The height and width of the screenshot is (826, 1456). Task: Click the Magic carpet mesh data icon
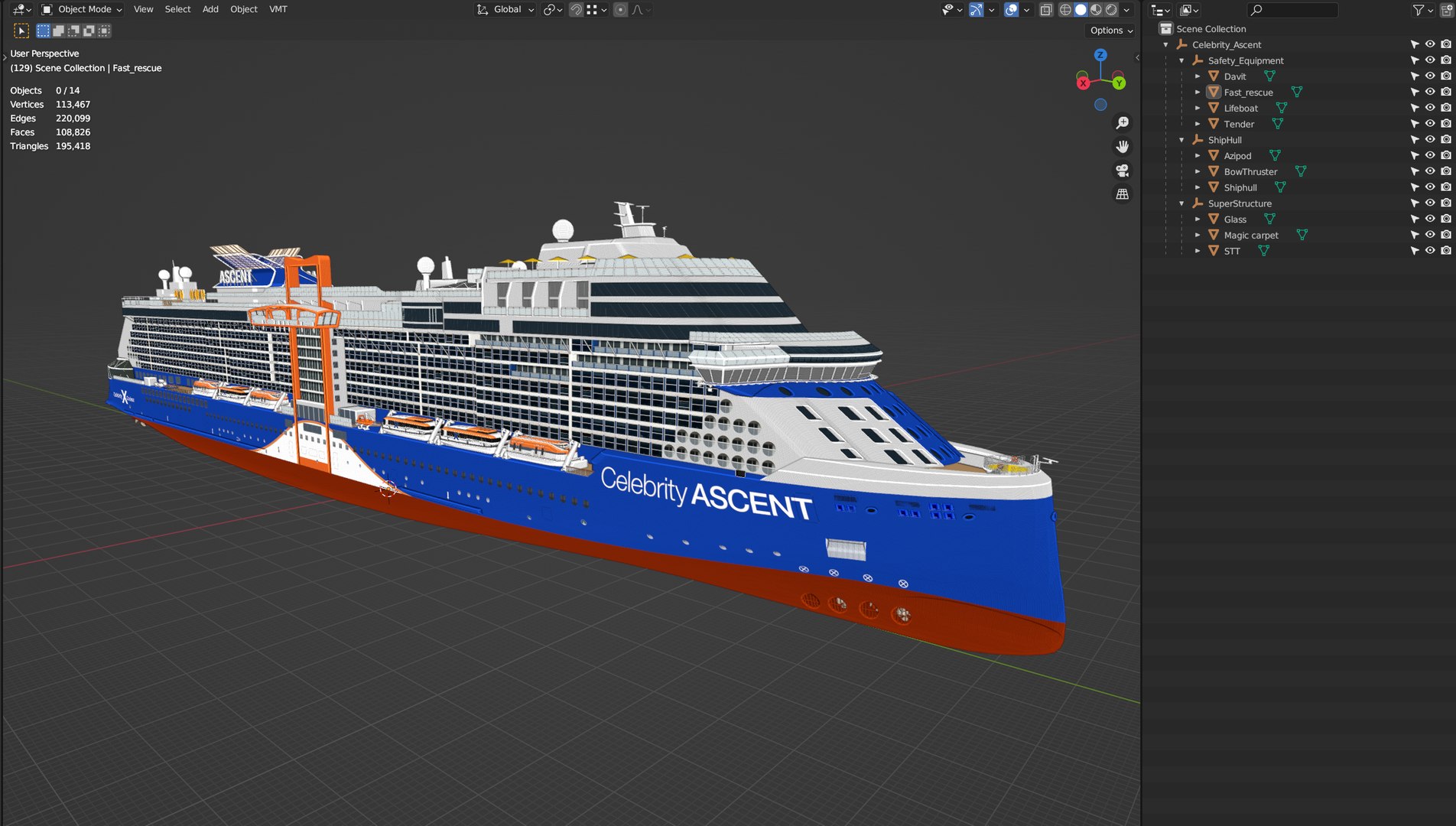[1302, 236]
